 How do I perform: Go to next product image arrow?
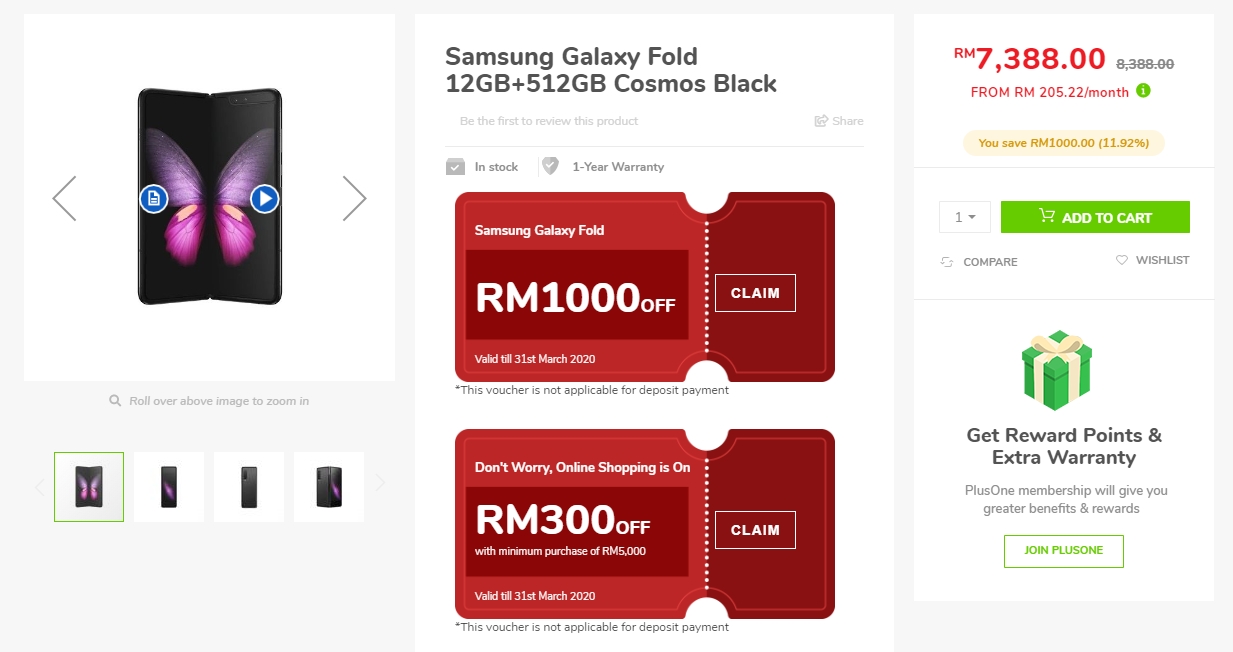point(354,198)
